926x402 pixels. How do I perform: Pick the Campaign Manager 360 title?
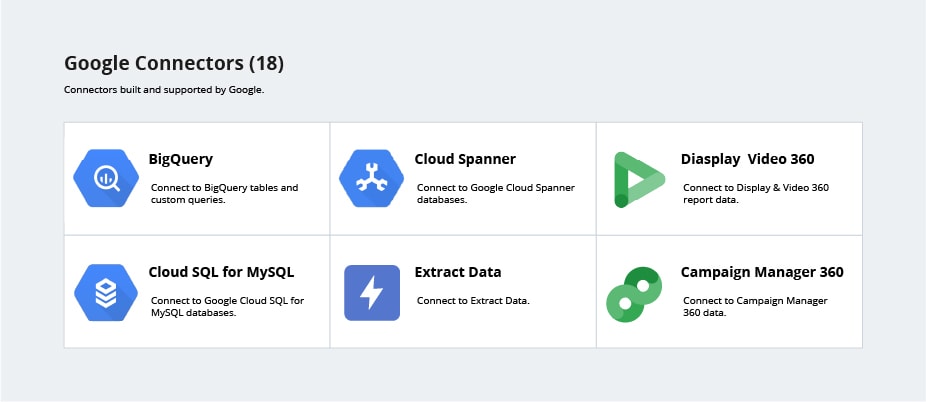point(762,272)
